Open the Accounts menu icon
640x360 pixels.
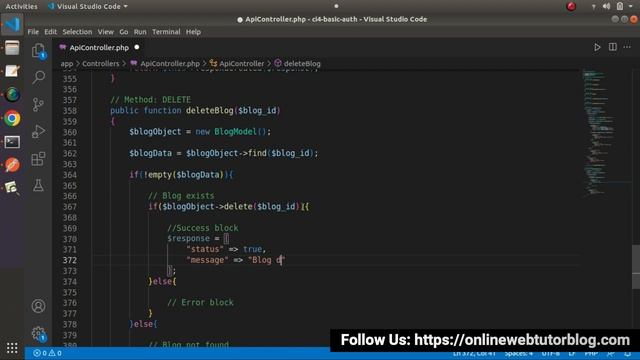38,306
